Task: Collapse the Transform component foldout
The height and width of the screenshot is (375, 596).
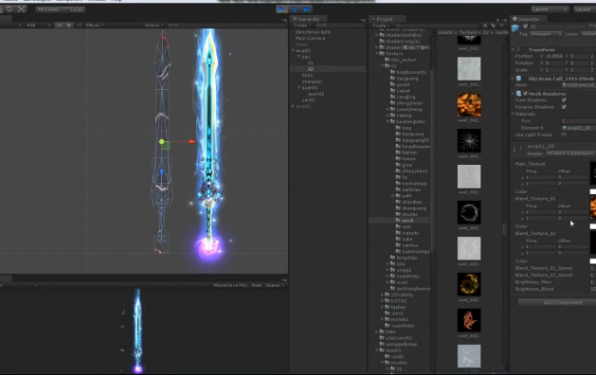Action: 513,49
